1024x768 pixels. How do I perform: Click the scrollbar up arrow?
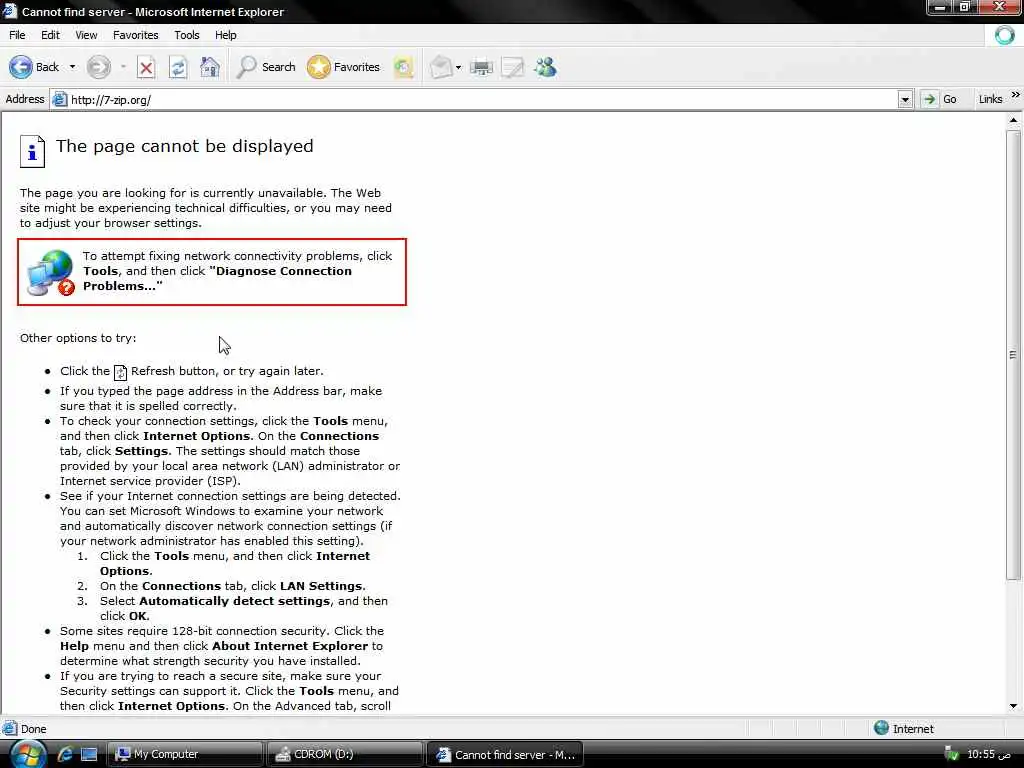[1013, 120]
